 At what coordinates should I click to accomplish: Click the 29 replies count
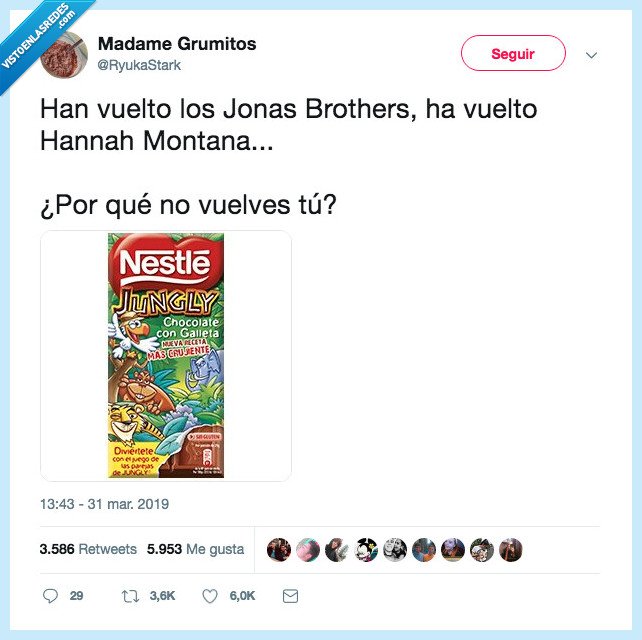click(x=76, y=596)
